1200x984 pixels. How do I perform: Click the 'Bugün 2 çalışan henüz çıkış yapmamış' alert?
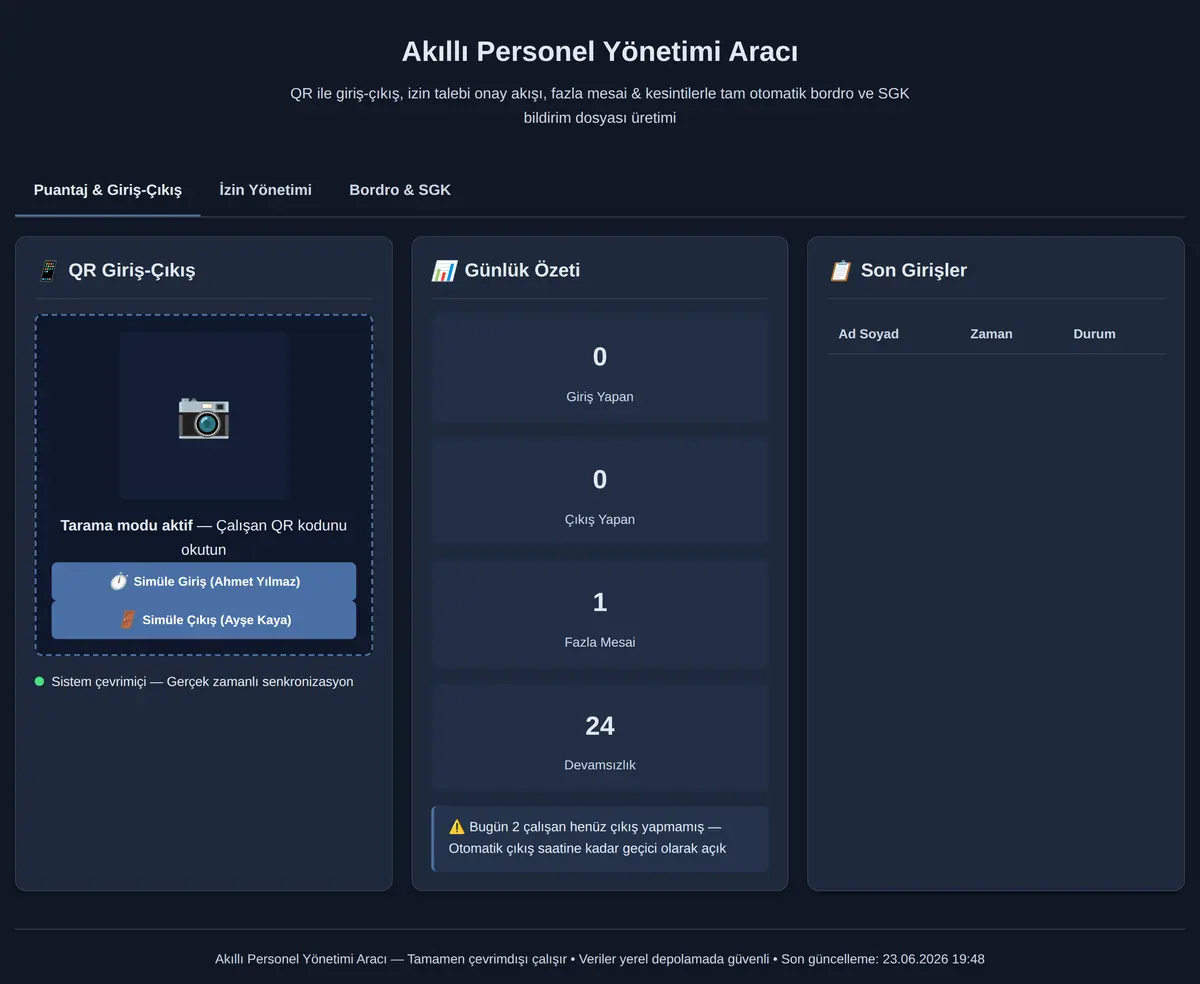coord(600,838)
